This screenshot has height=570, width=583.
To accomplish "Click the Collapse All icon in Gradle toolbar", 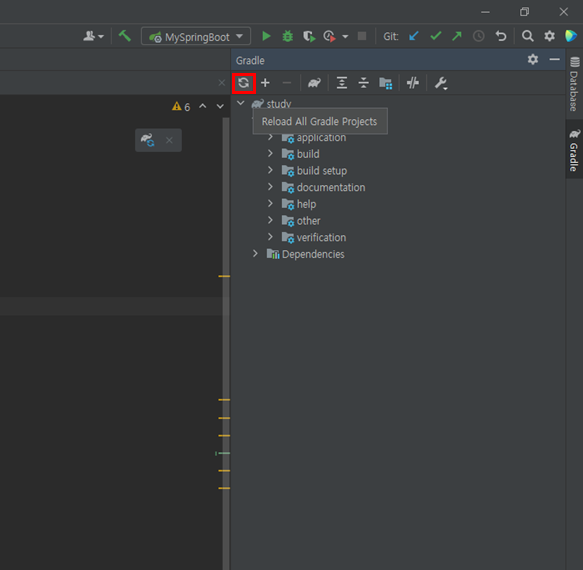I will (363, 83).
